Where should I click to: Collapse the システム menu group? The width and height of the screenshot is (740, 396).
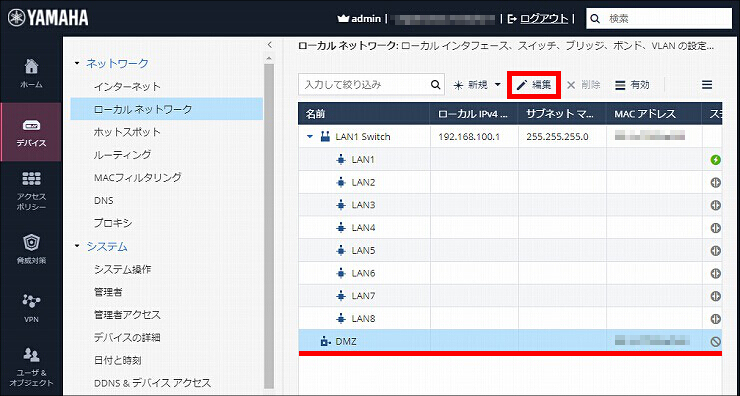pos(77,246)
